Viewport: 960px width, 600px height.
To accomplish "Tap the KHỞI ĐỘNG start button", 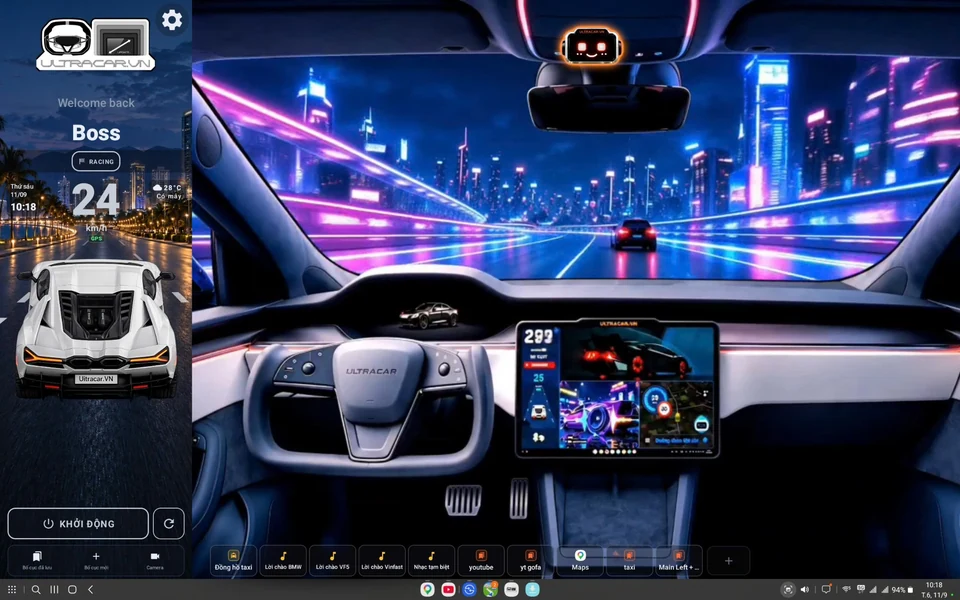I will [78, 523].
